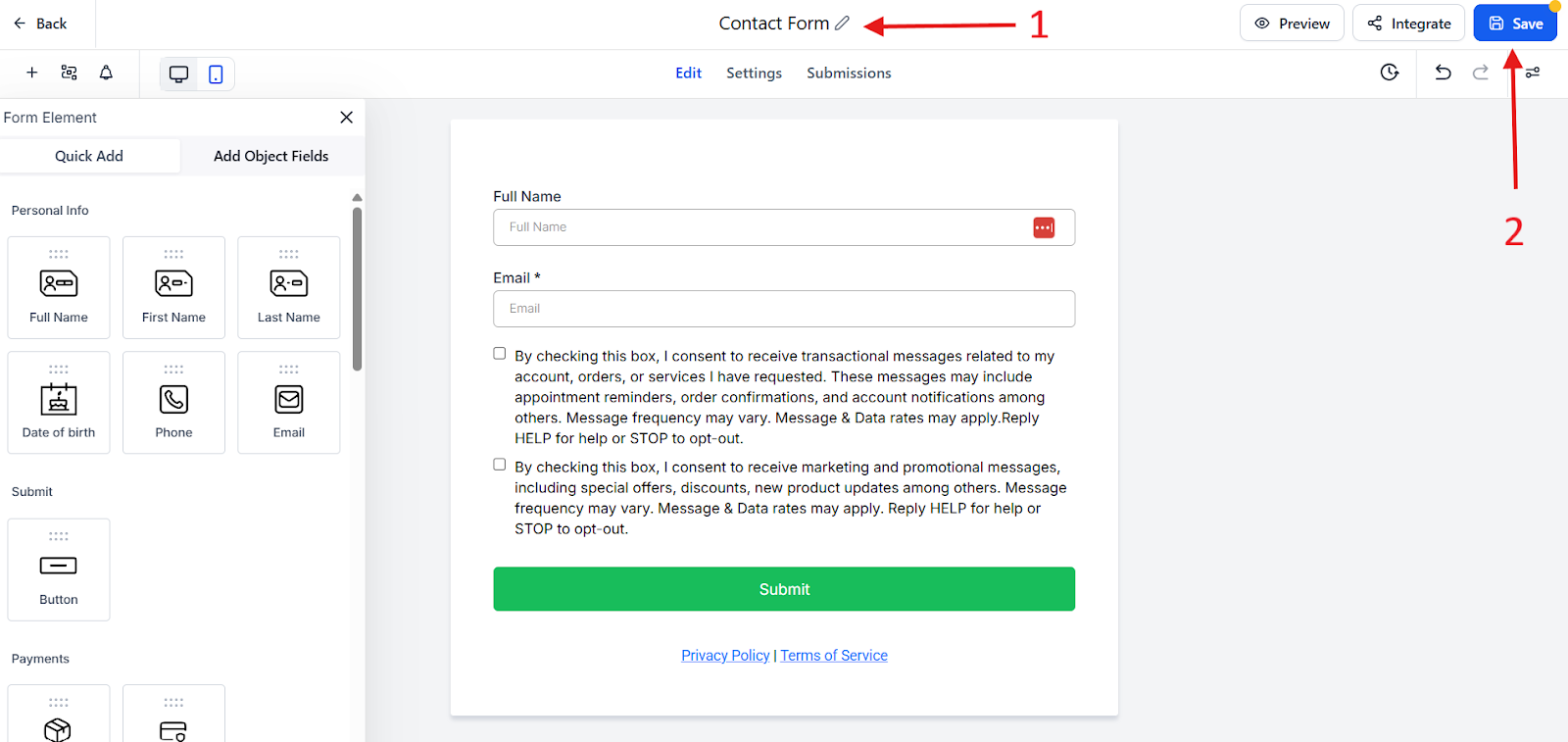
Task: Click the redo arrow icon
Action: (1479, 73)
